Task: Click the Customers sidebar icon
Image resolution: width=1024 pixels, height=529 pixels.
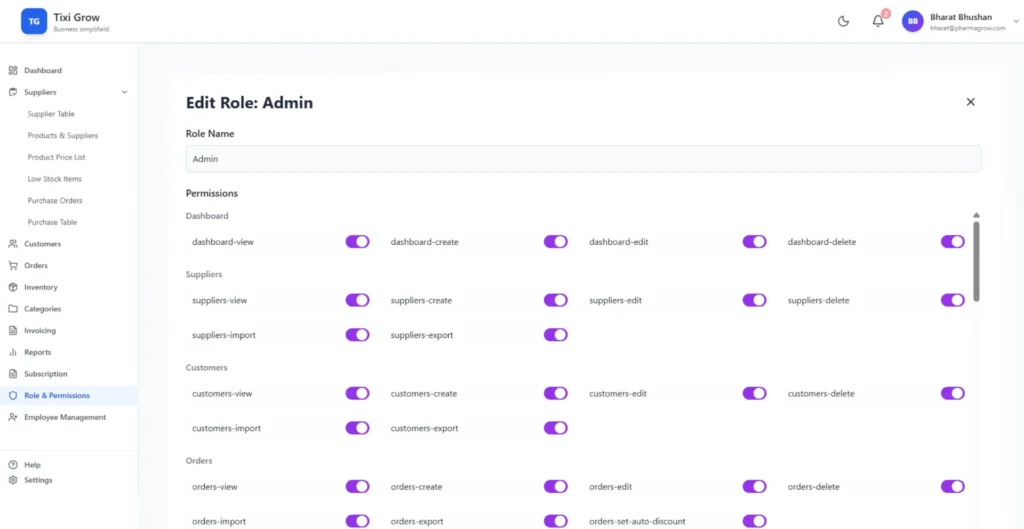Action: click(x=13, y=244)
